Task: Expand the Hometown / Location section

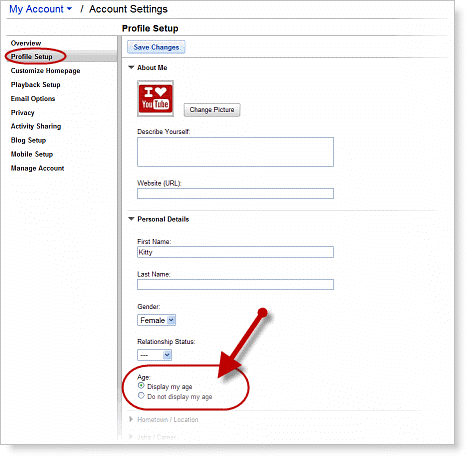Action: (x=164, y=419)
